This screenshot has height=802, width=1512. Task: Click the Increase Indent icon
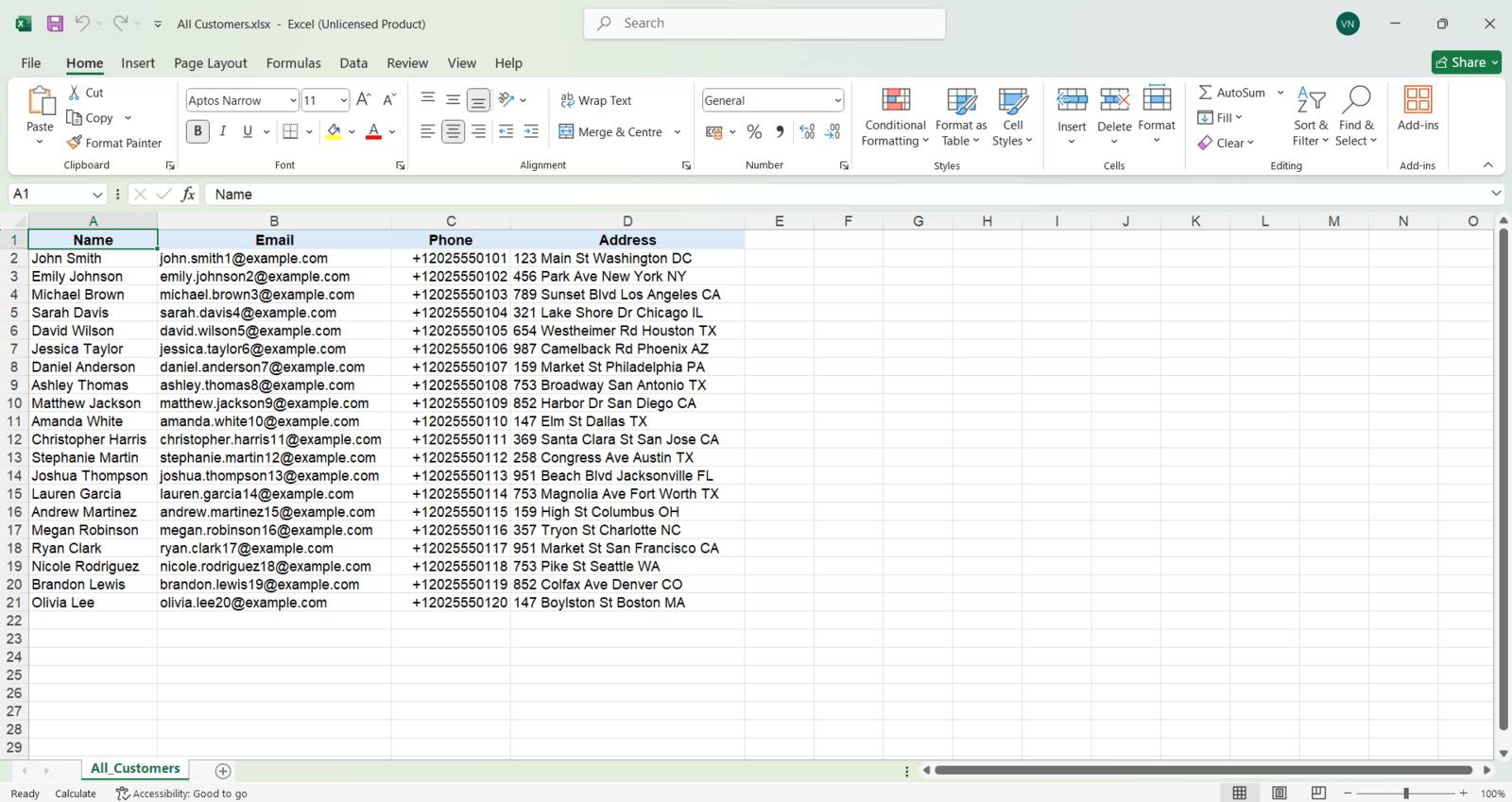pos(531,131)
